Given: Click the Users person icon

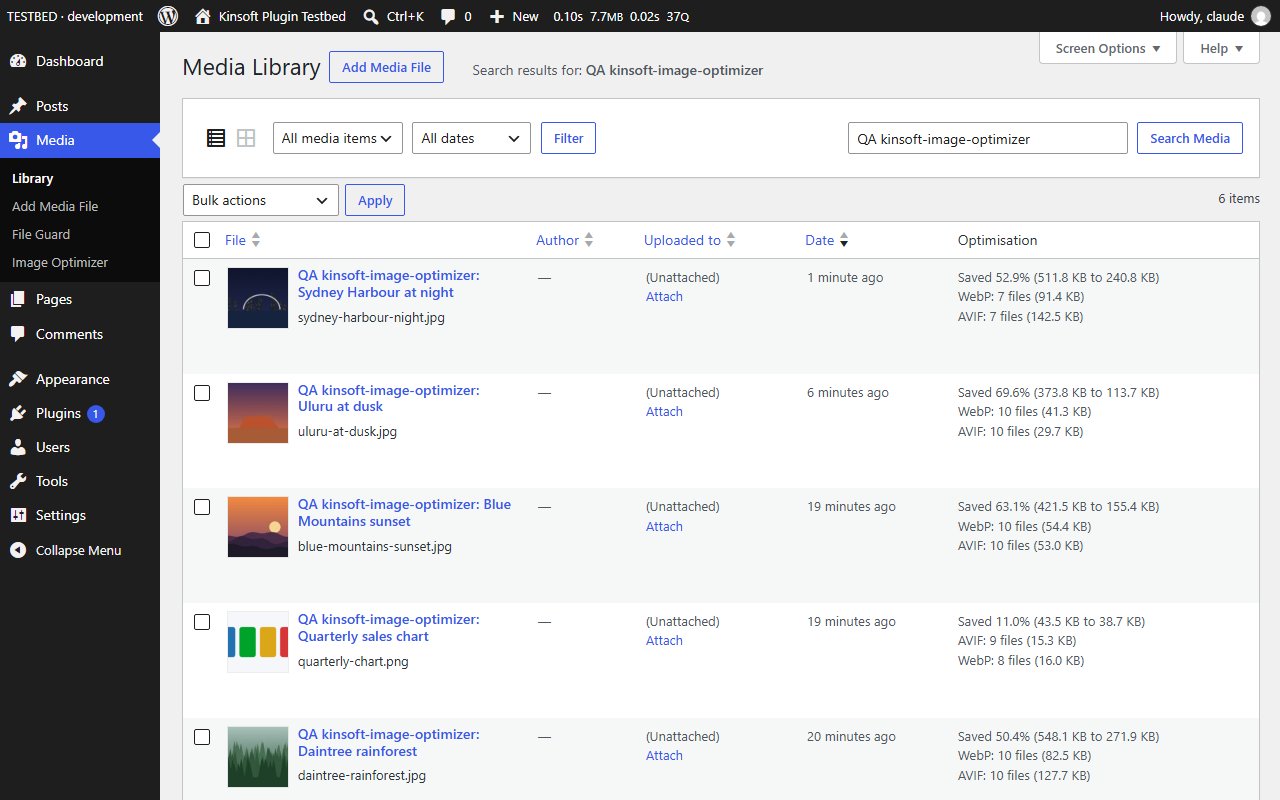Looking at the screenshot, I should click(18, 447).
